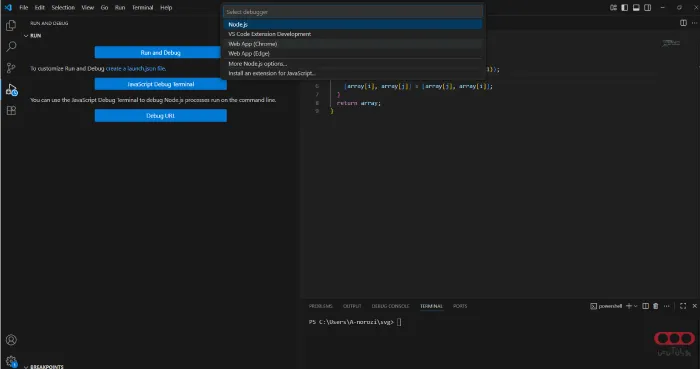Viewport: 700px width, 369px height.
Task: Select Web App (Chrome) debugger
Action: (353, 44)
